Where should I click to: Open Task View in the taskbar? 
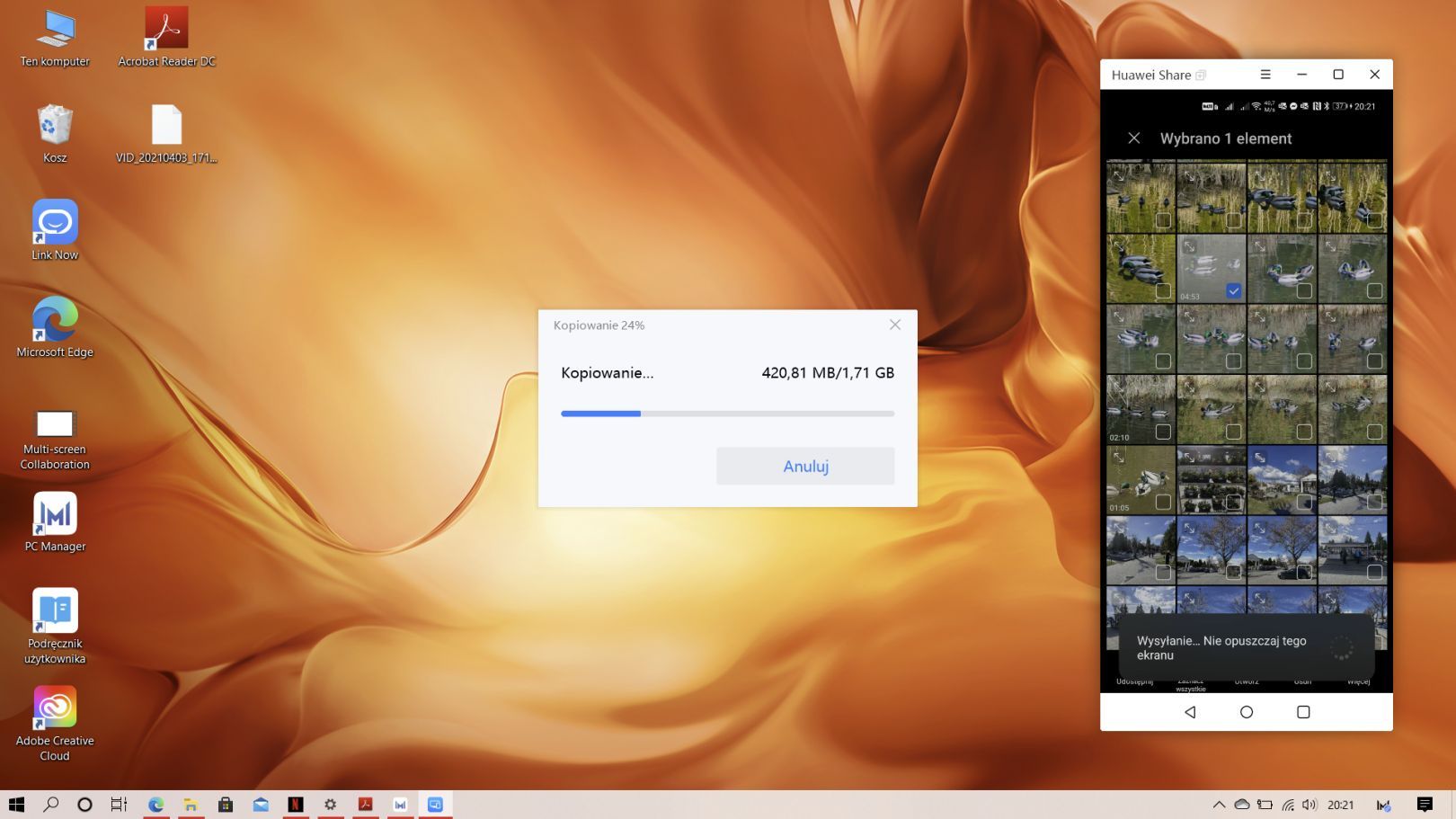(119, 805)
